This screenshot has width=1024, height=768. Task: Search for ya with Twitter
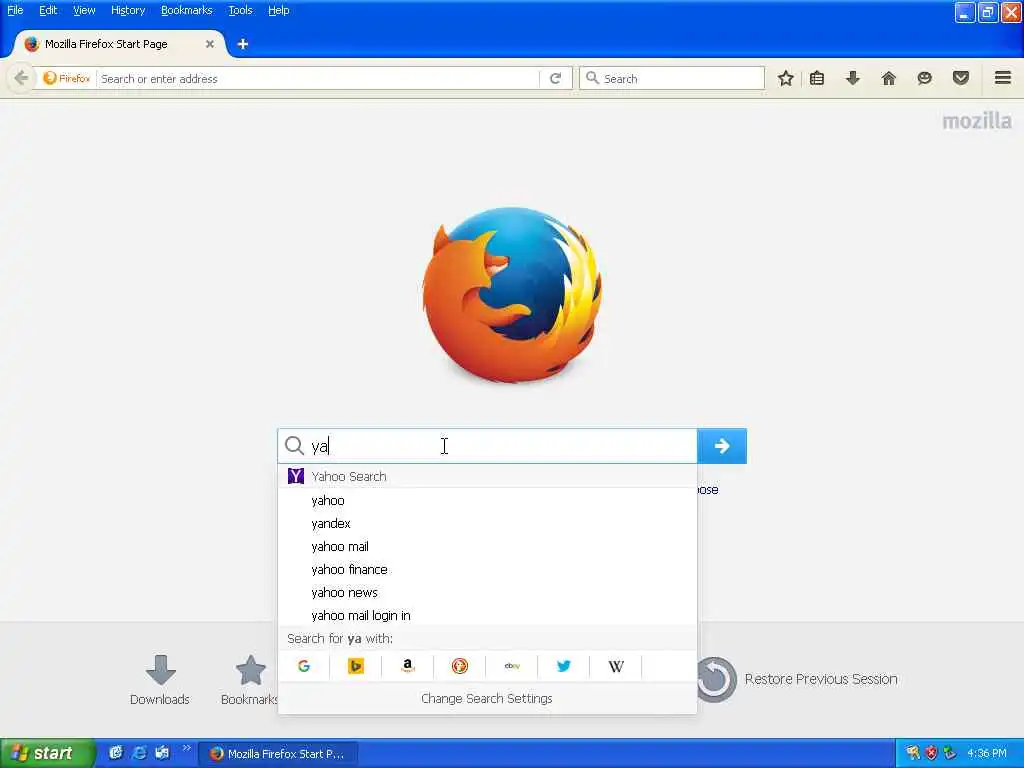[564, 666]
